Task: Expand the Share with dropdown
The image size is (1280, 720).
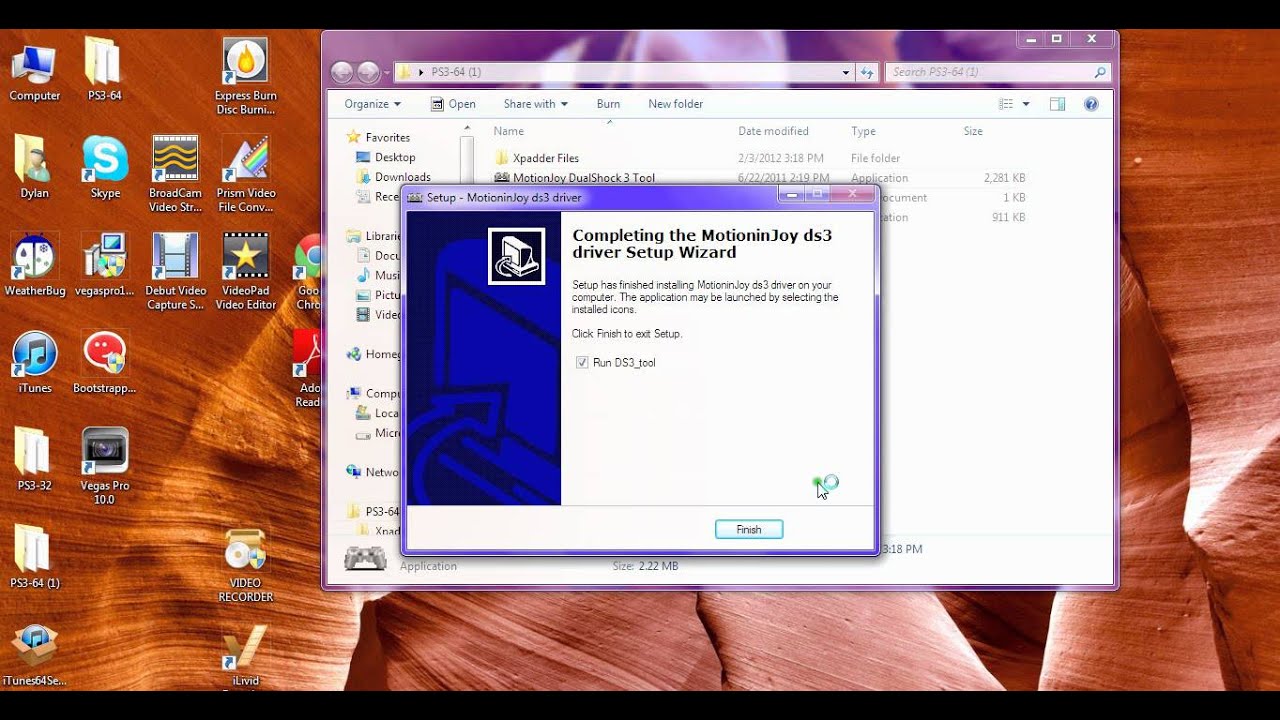Action: [x=535, y=104]
